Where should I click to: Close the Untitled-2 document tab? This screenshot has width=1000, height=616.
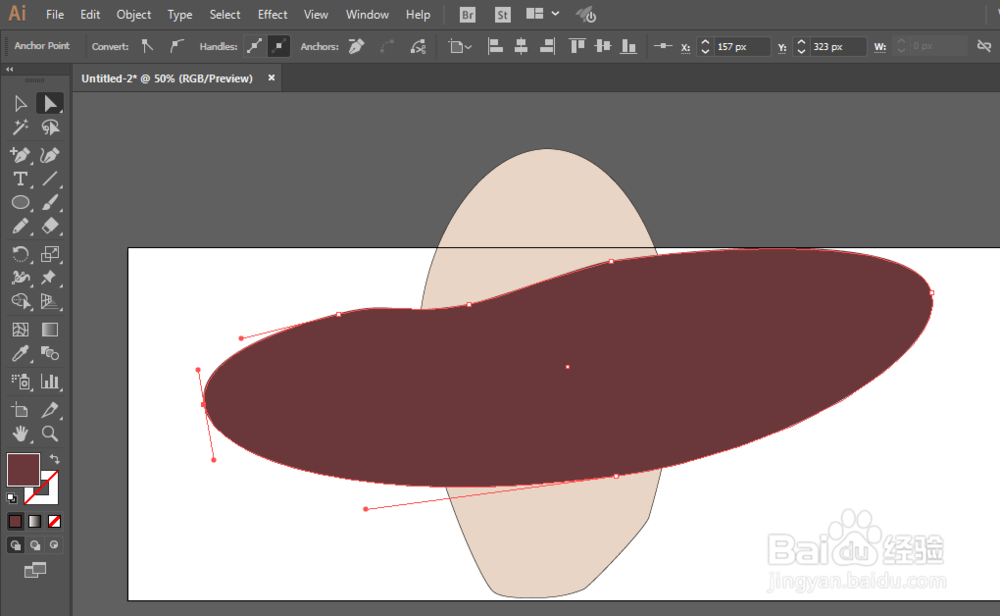[271, 78]
